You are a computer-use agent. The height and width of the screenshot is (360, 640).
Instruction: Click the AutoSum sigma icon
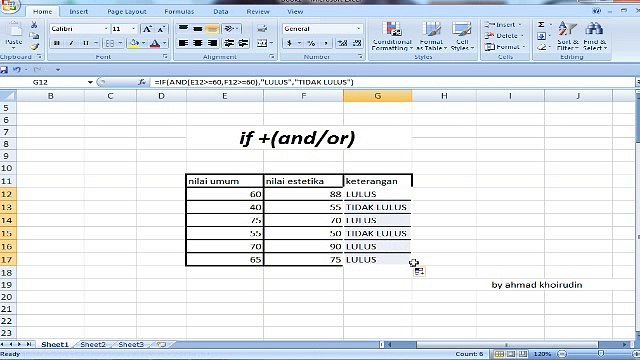(x=541, y=25)
